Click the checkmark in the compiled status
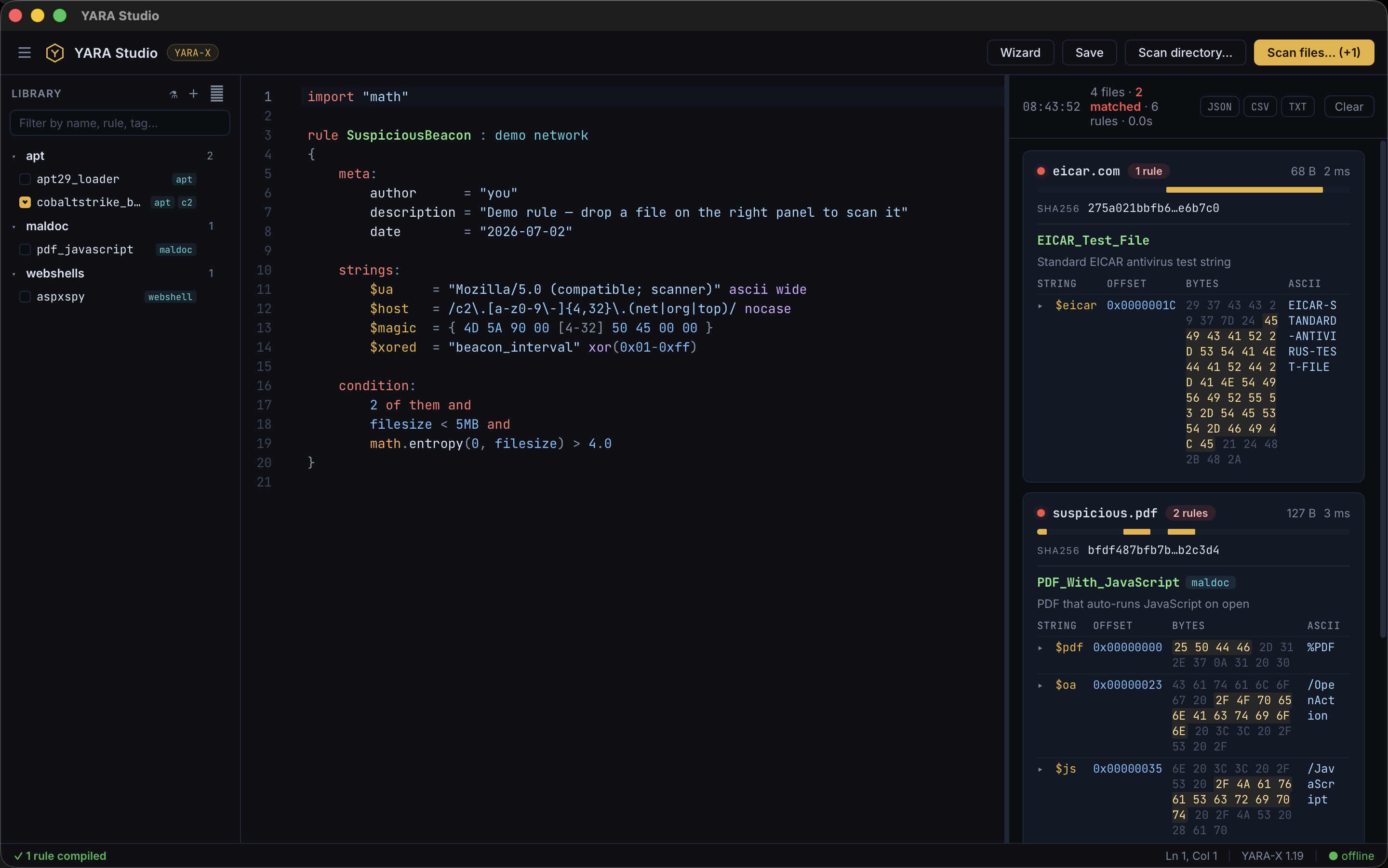1388x868 pixels. pyautogui.click(x=18, y=856)
